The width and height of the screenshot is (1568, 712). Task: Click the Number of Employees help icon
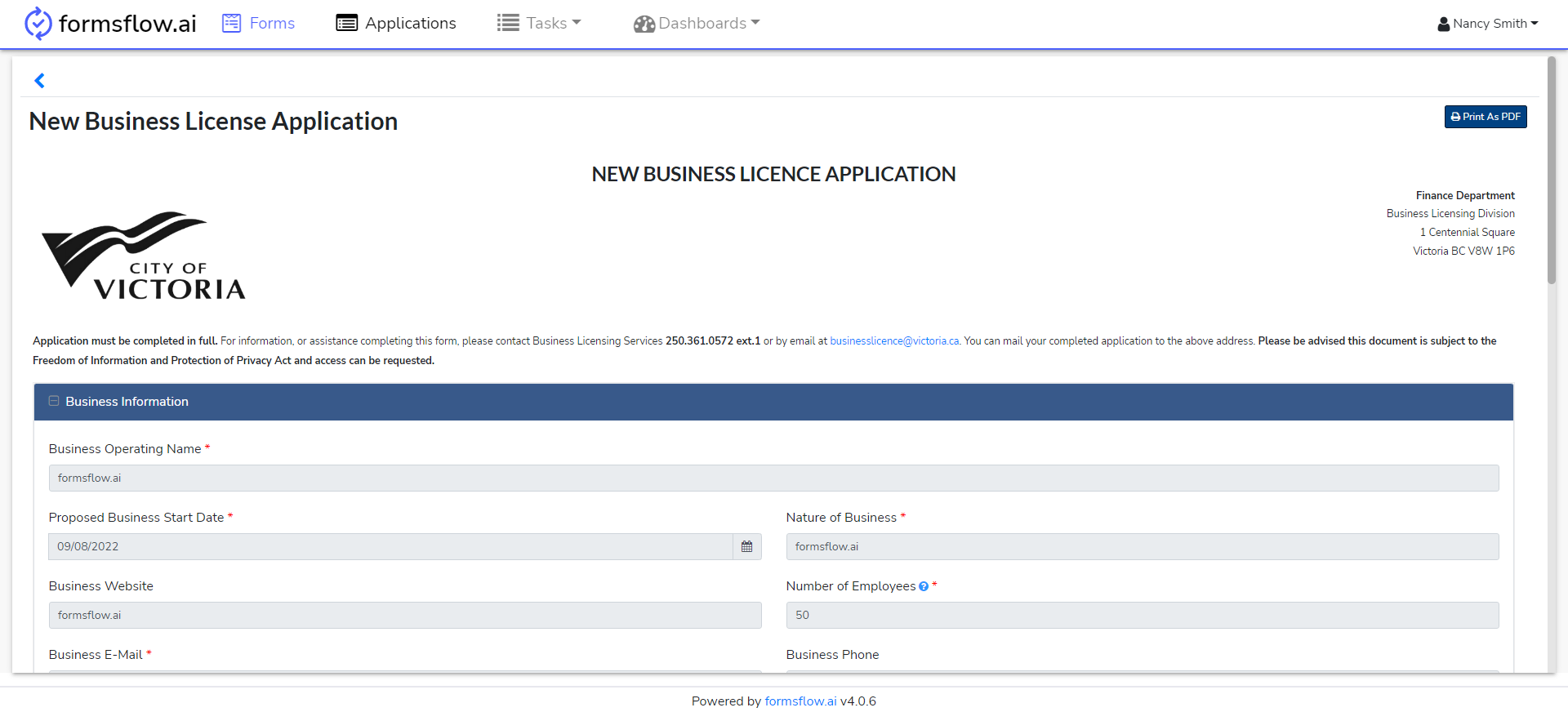coord(924,587)
